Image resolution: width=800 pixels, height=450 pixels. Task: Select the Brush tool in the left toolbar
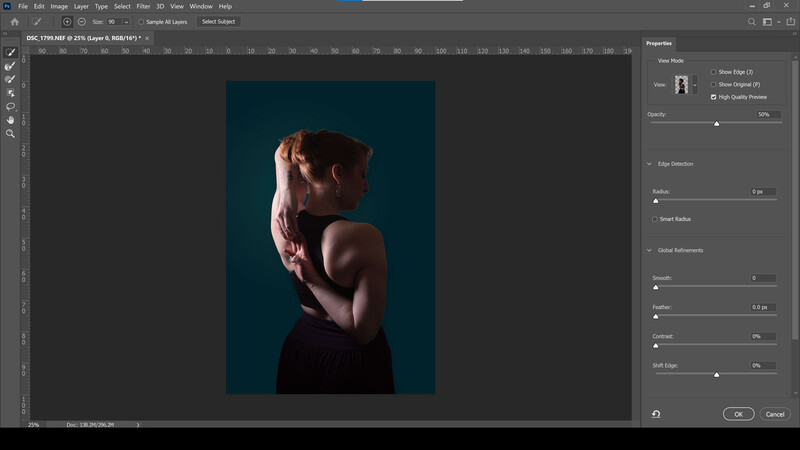click(x=10, y=80)
